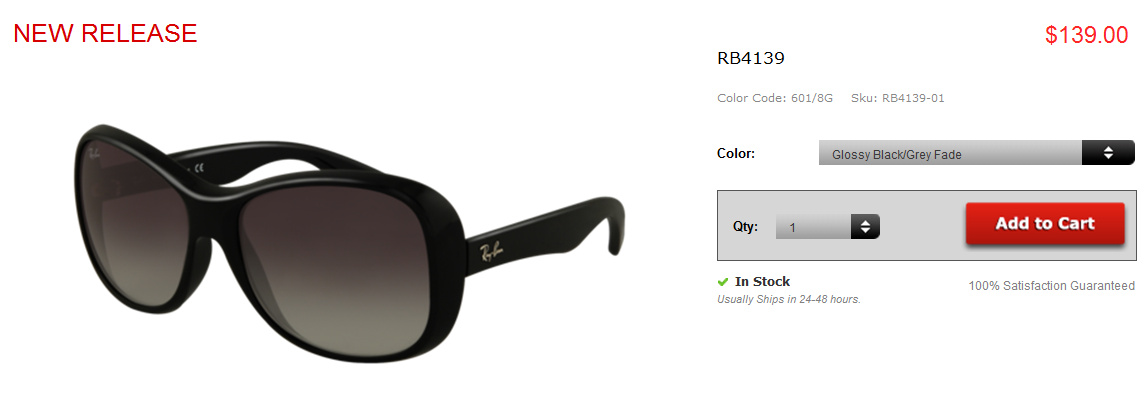The image size is (1148, 418).
Task: Click the Usually Ships in 24-48 hours note
Action: (x=789, y=299)
